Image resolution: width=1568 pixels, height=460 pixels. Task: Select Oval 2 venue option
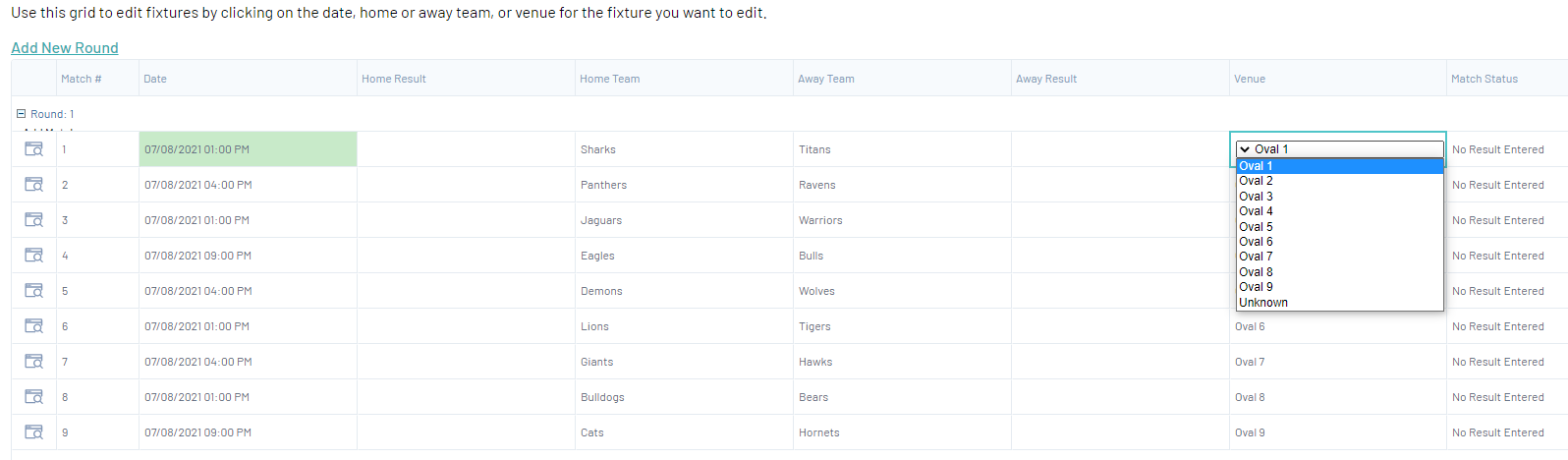(1256, 181)
